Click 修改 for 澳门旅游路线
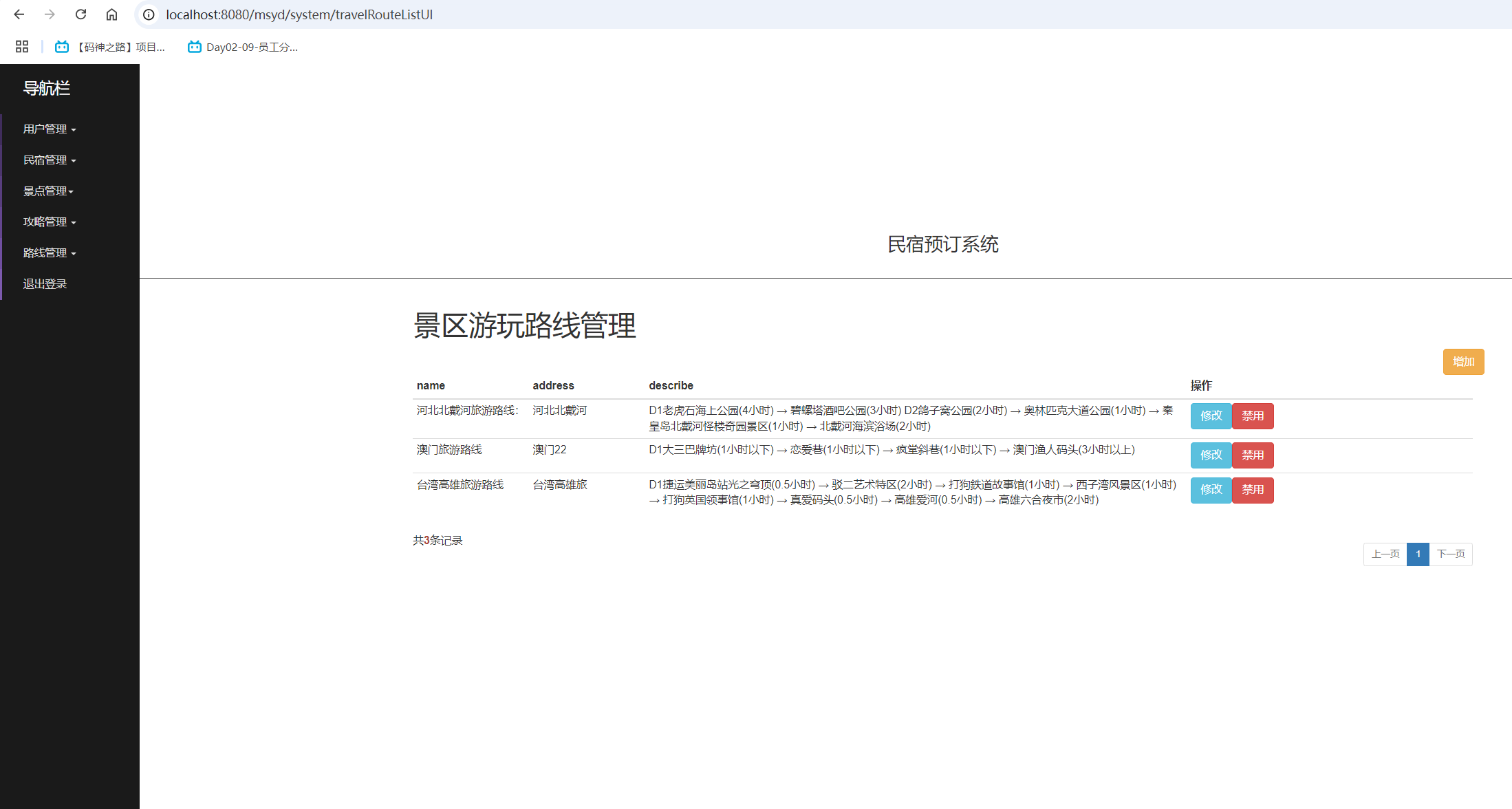The width and height of the screenshot is (1512, 809). coord(1211,455)
